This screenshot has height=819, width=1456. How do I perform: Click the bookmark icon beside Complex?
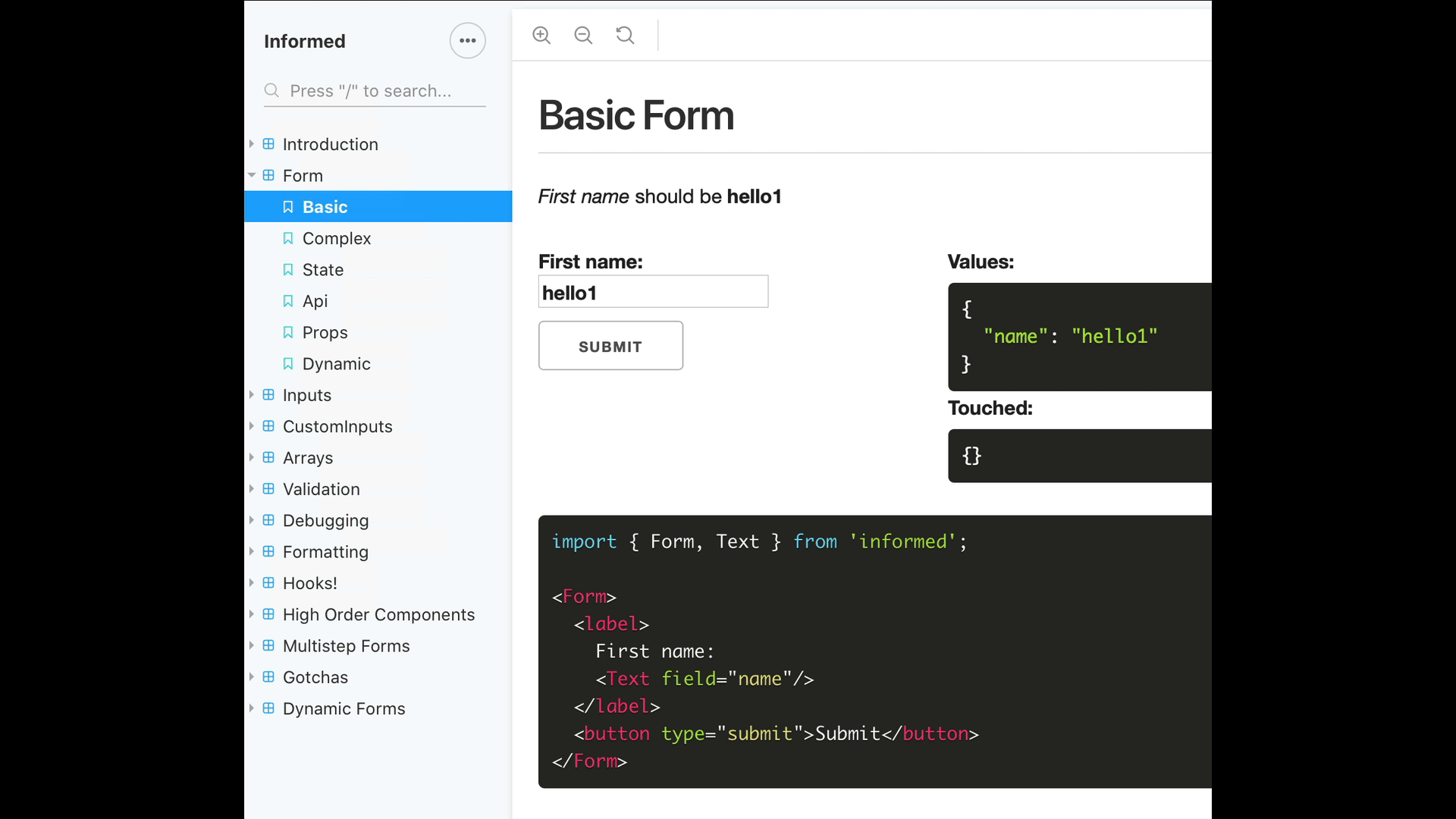click(x=288, y=238)
